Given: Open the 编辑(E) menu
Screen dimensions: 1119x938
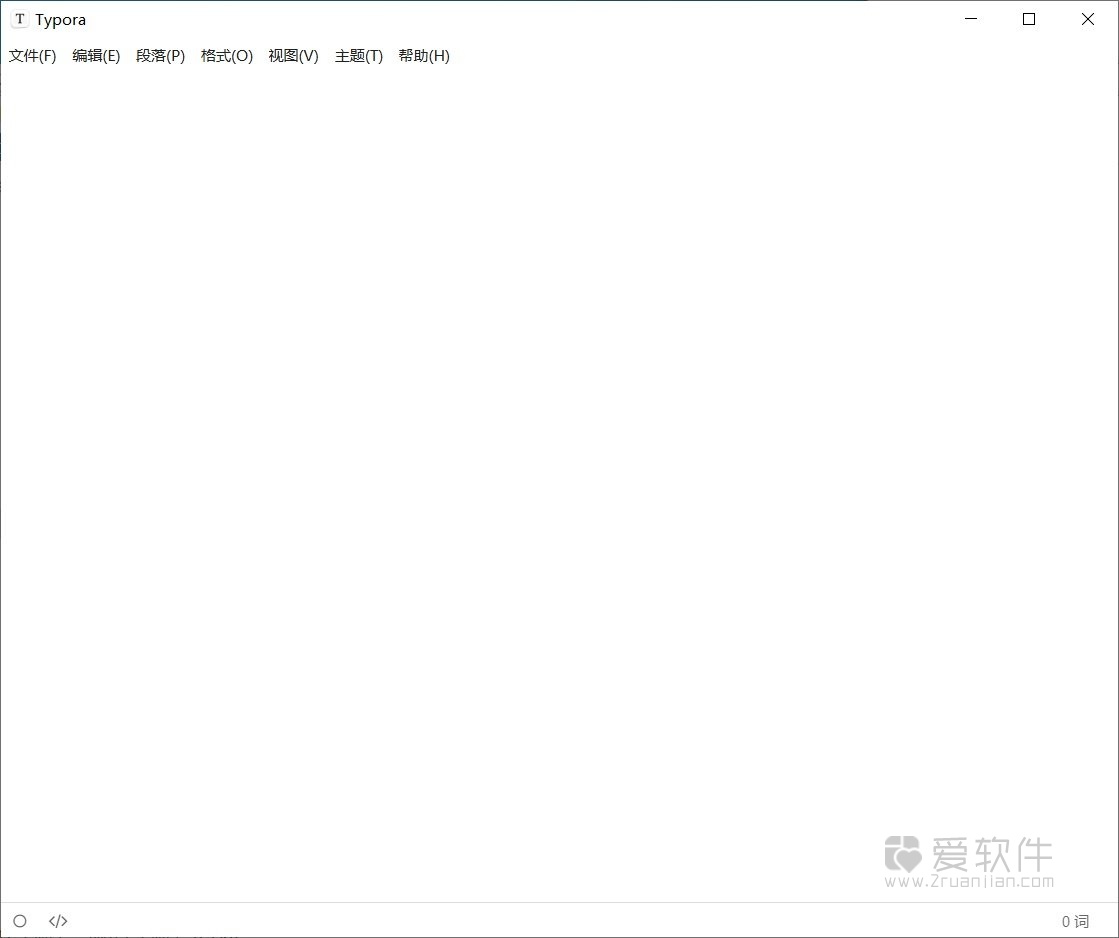Looking at the screenshot, I should [96, 56].
